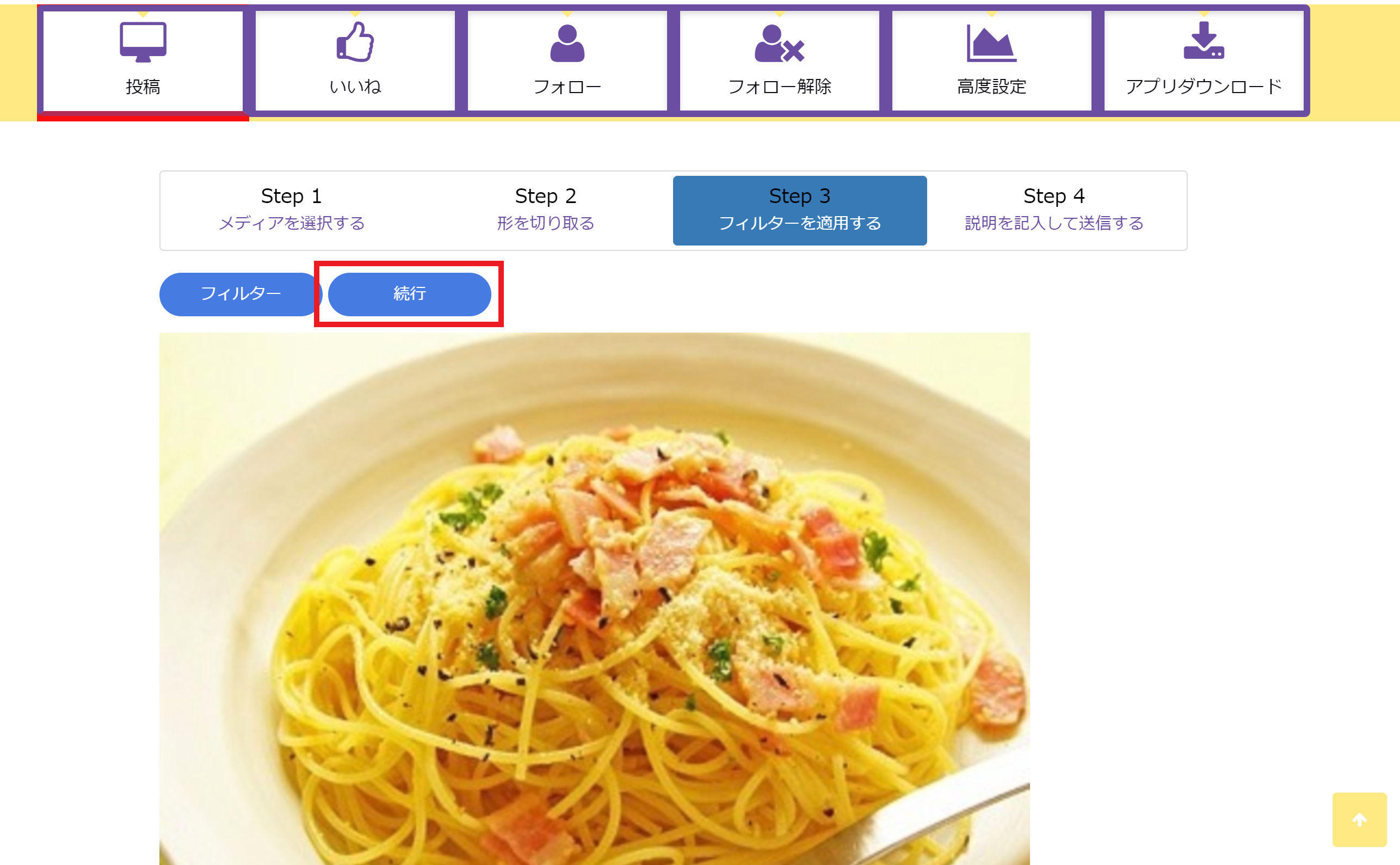
Task: Open the 投稿 menu label
Action: pos(143,87)
